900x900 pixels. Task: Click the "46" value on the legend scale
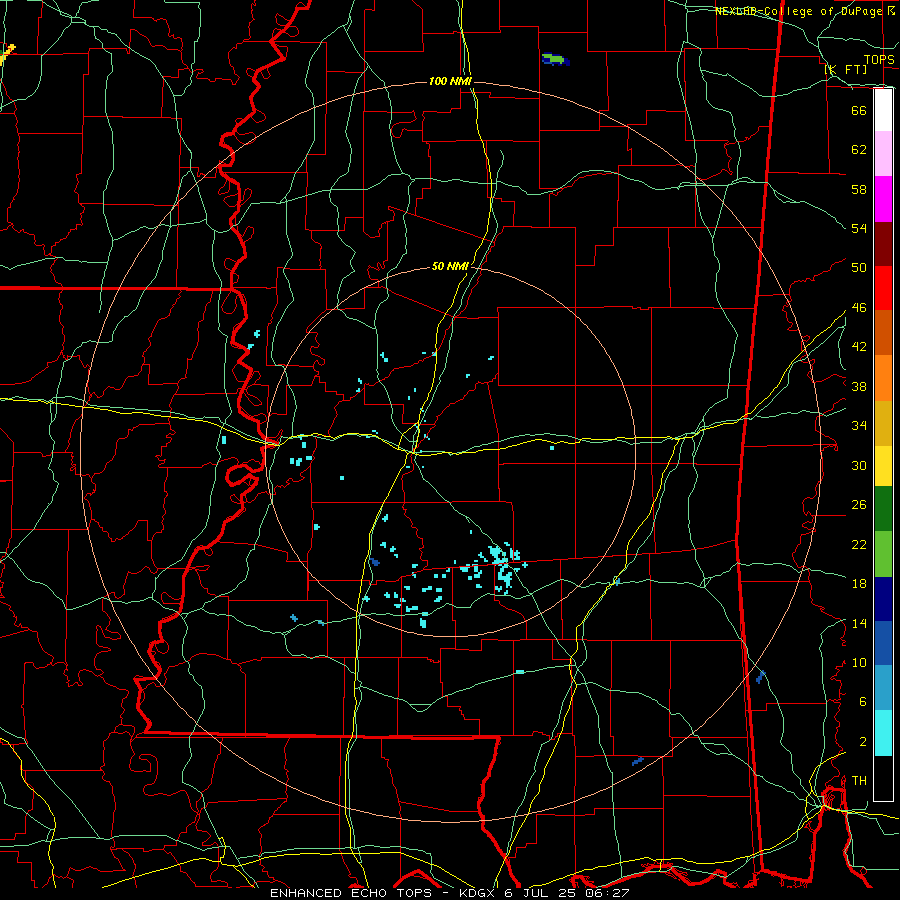[859, 308]
